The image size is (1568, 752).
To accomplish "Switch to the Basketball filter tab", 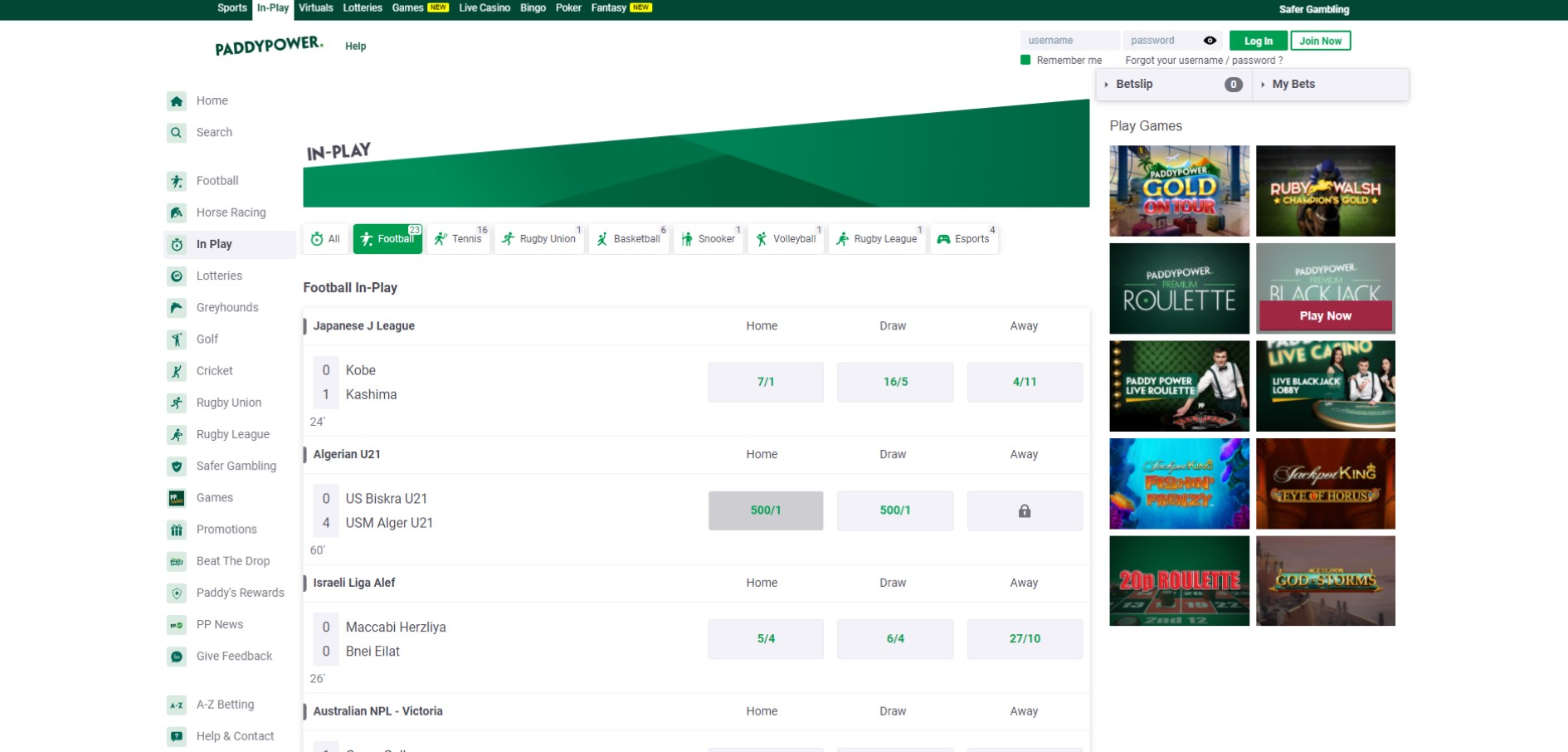I will click(x=629, y=239).
